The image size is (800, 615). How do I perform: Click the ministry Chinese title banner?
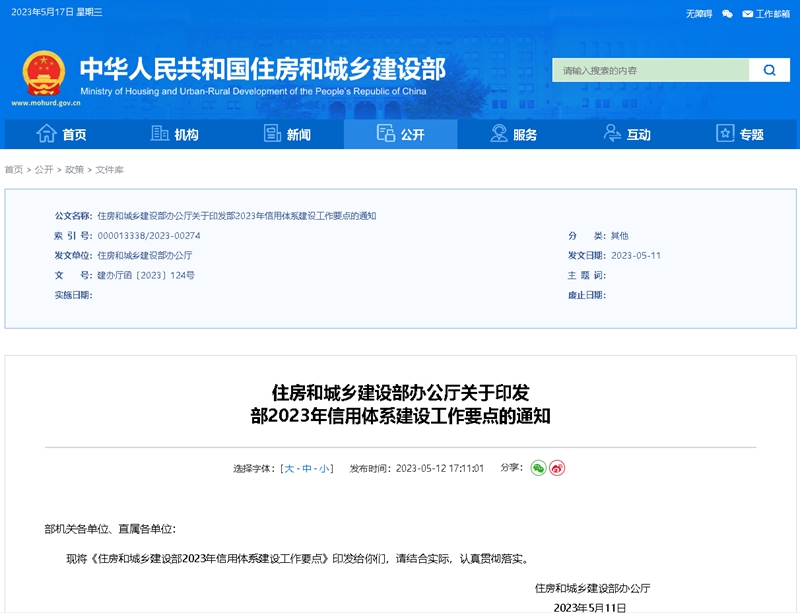(263, 68)
